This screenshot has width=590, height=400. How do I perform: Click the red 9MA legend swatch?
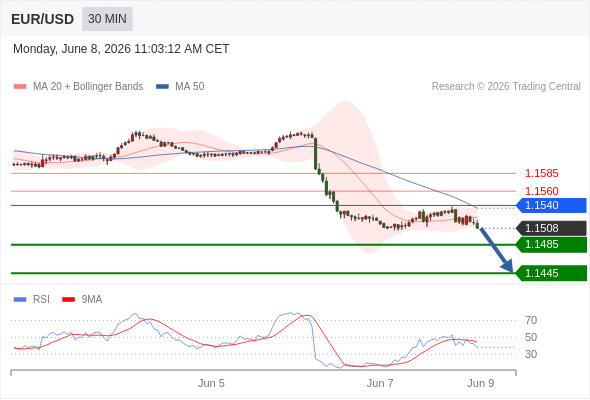coord(68,300)
